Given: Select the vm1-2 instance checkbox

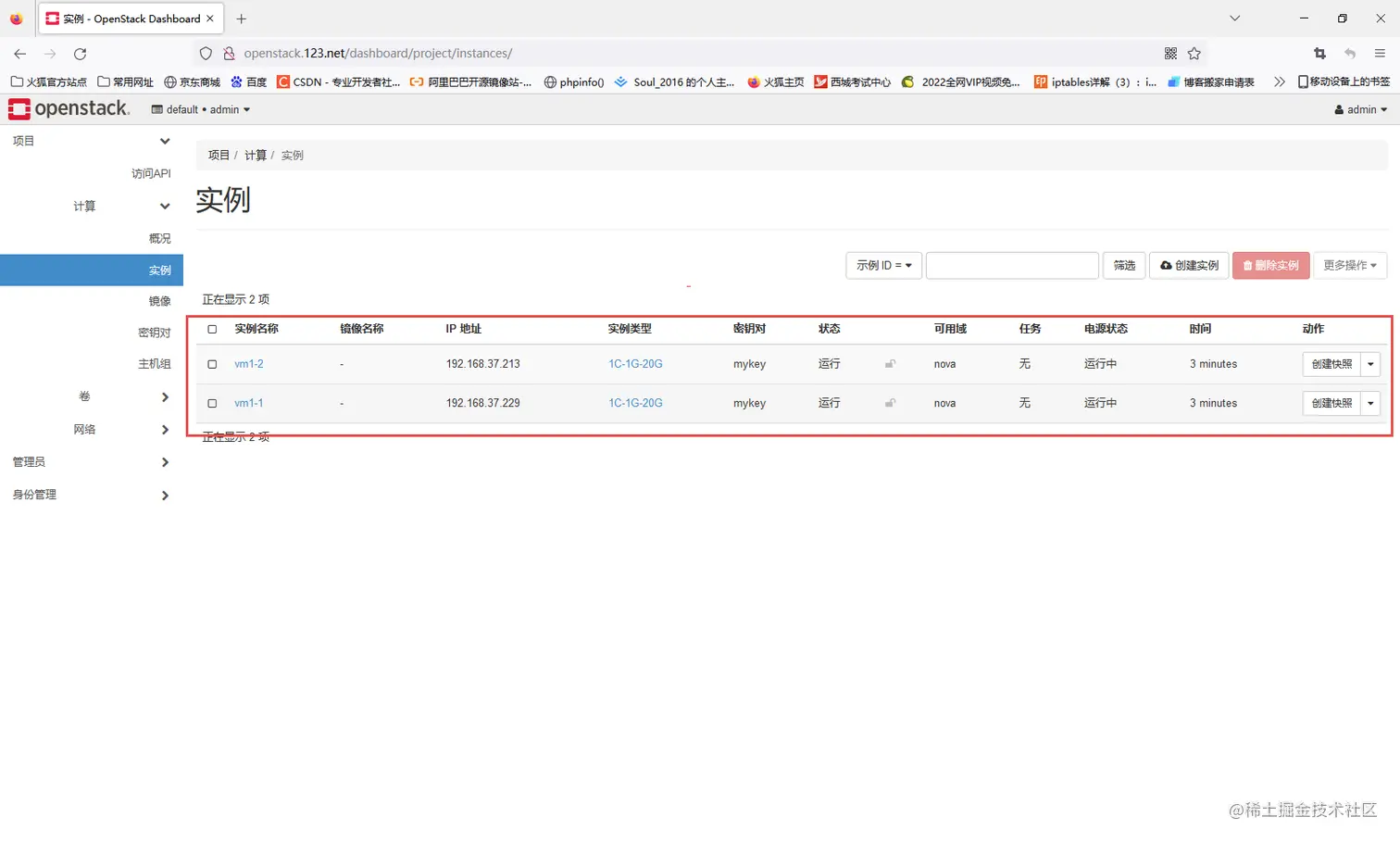Looking at the screenshot, I should pos(212,364).
